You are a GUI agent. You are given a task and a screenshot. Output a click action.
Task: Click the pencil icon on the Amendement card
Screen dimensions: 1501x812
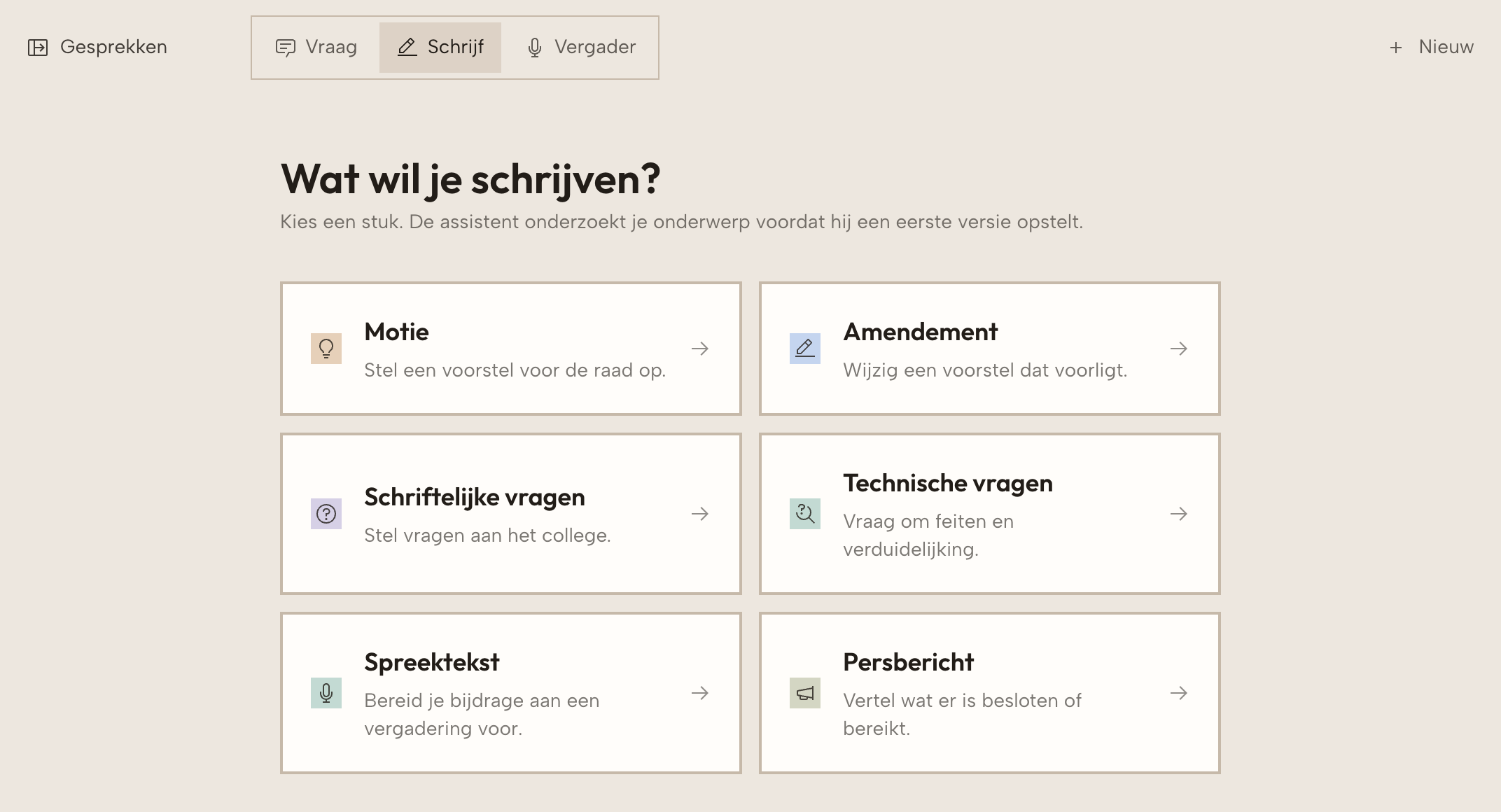[x=805, y=349]
